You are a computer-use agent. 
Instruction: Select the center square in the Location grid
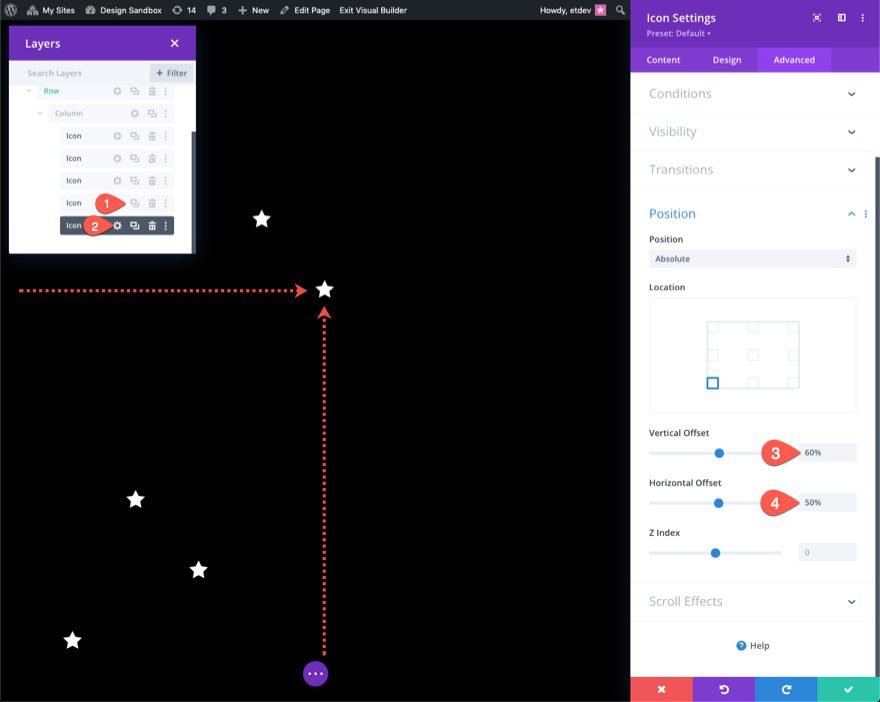pos(754,355)
